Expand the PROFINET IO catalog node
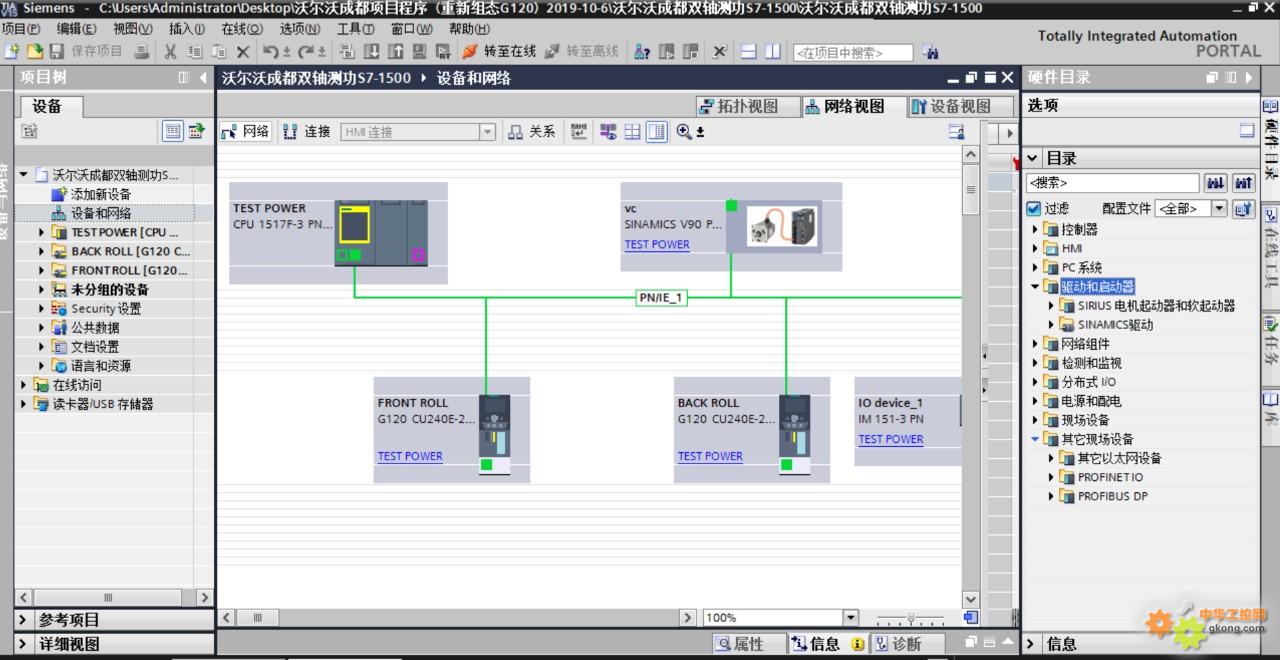This screenshot has width=1280, height=660. point(1051,477)
